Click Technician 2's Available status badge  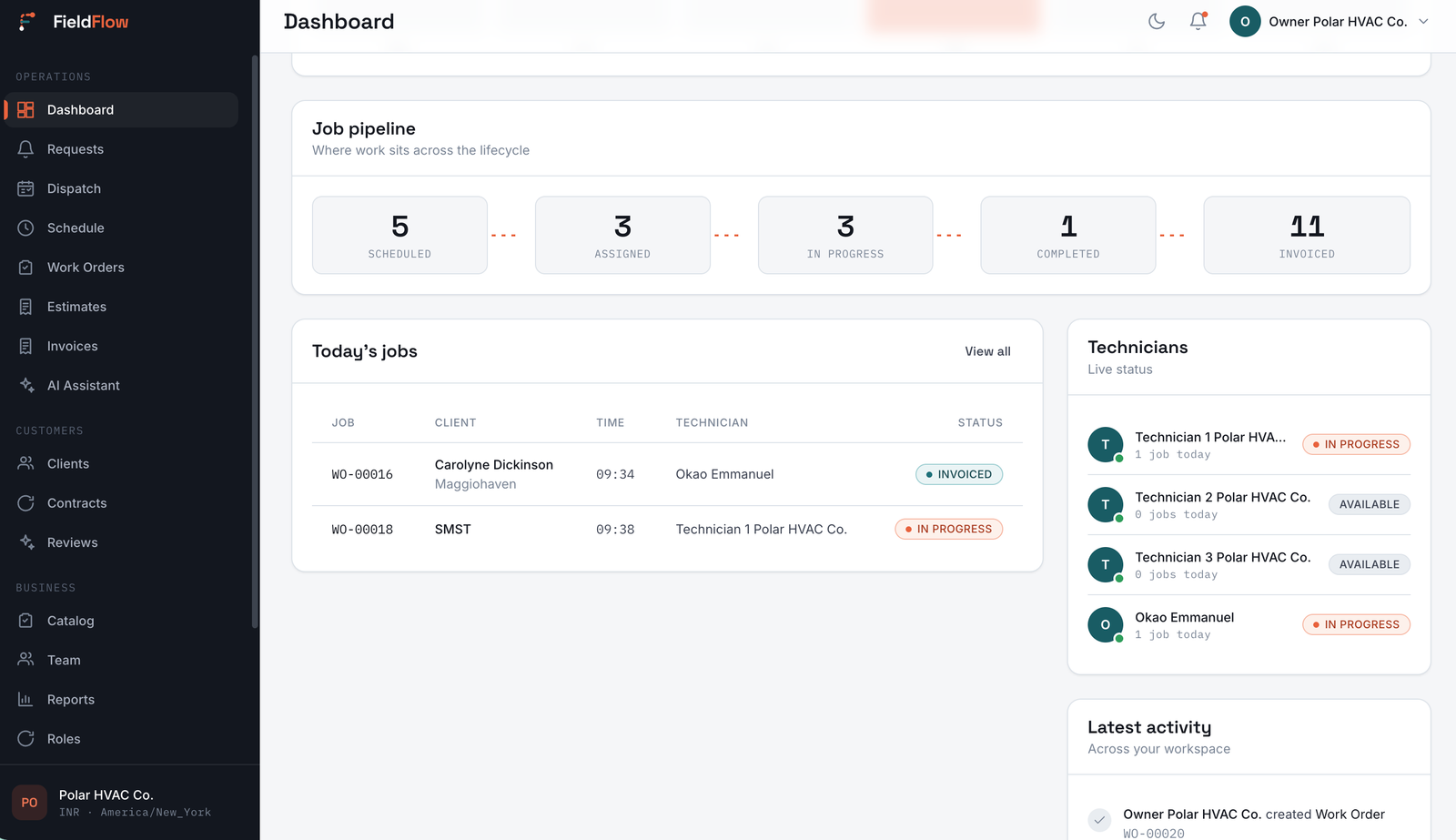[x=1370, y=504]
